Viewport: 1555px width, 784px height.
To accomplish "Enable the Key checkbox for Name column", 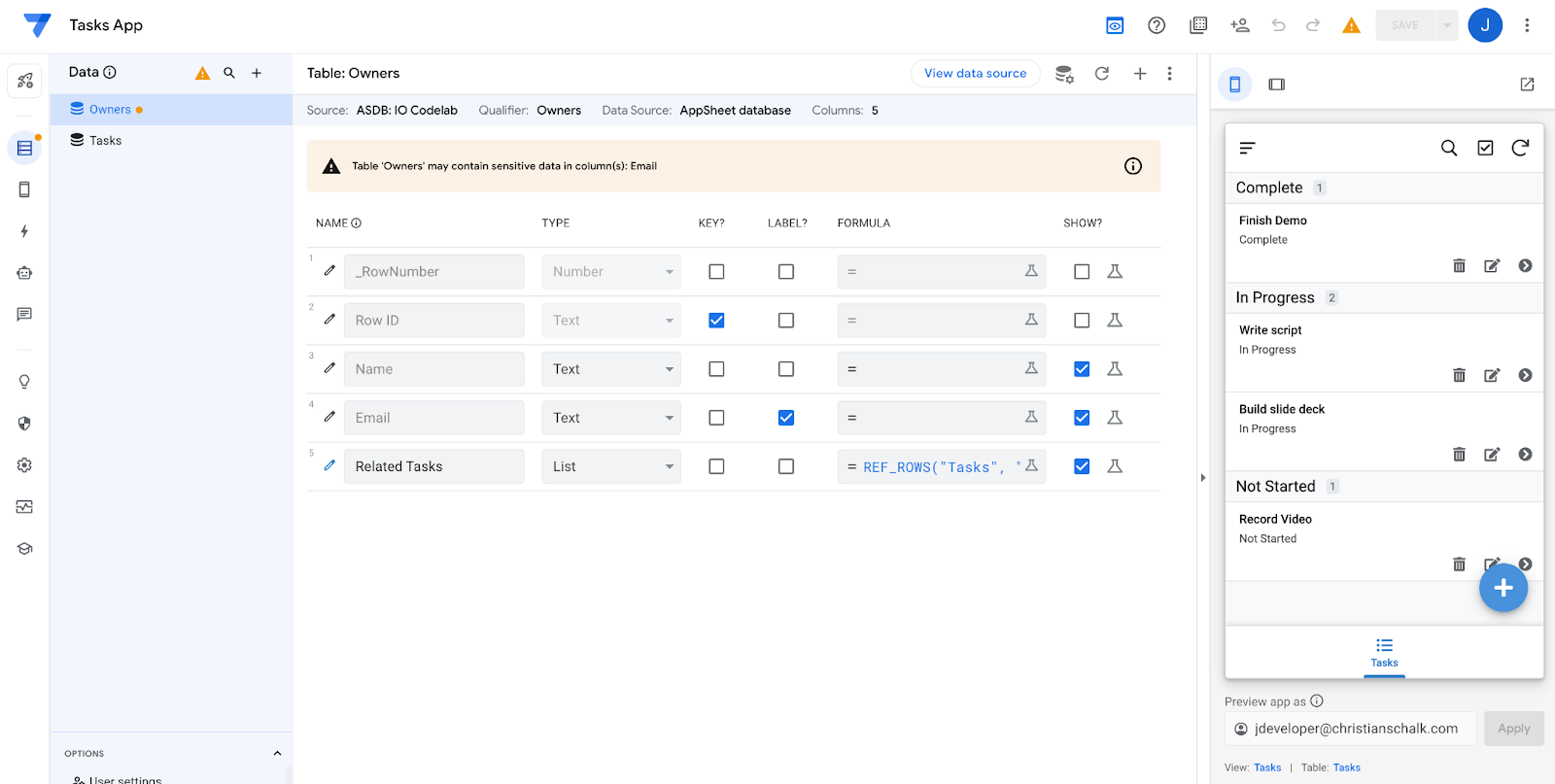I will (716, 369).
